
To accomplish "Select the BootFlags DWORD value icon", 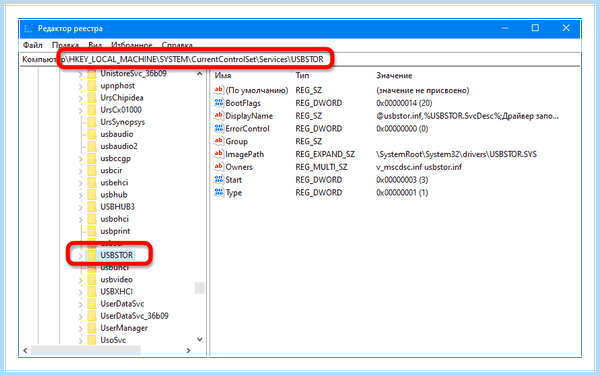I will (218, 103).
